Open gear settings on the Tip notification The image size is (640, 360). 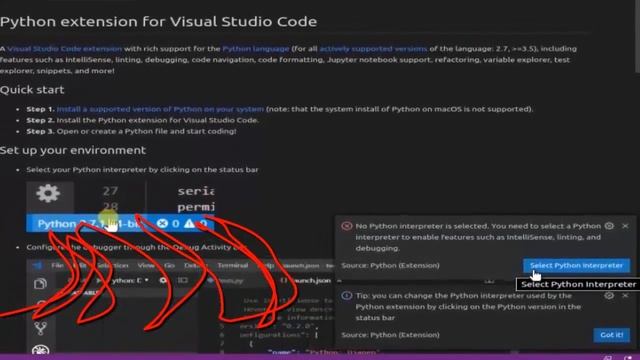pos(609,295)
